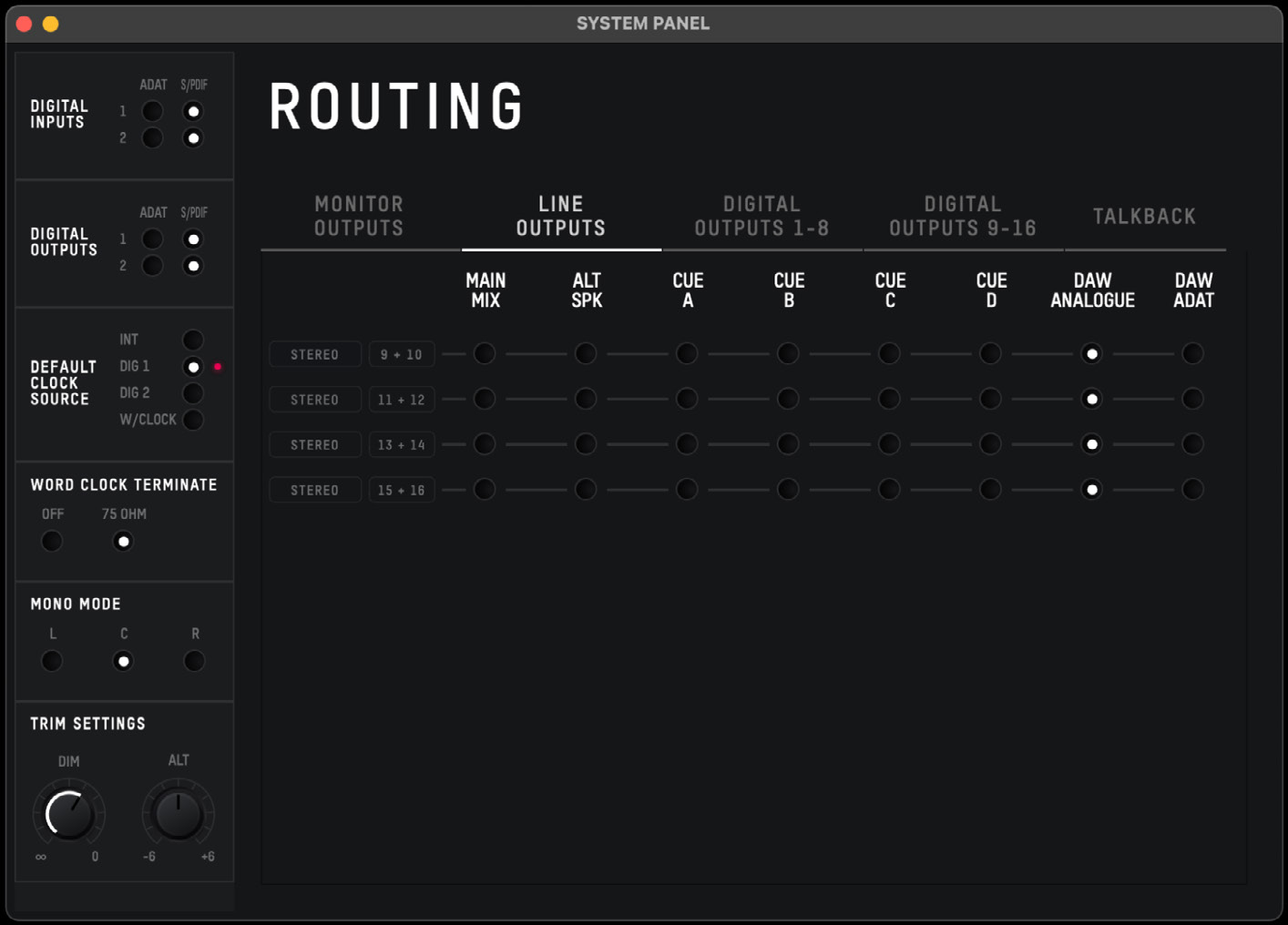
Task: Turn word clock termination Off
Action: (52, 542)
